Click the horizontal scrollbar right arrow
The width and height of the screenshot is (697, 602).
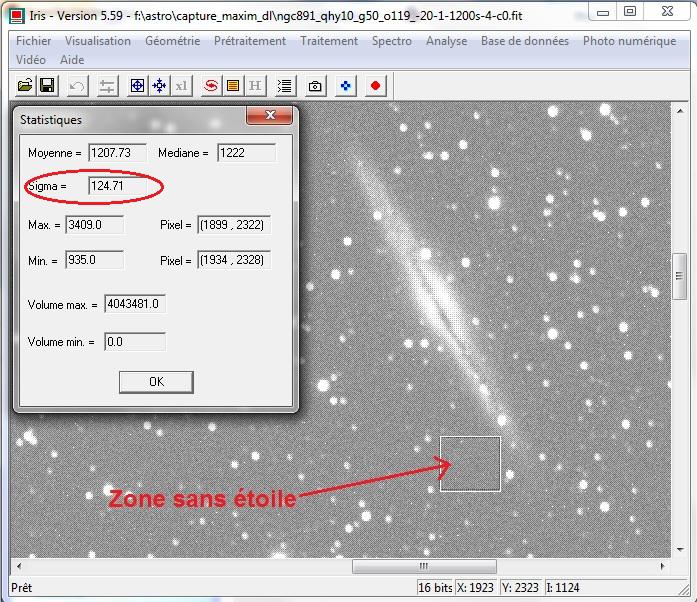(x=662, y=566)
